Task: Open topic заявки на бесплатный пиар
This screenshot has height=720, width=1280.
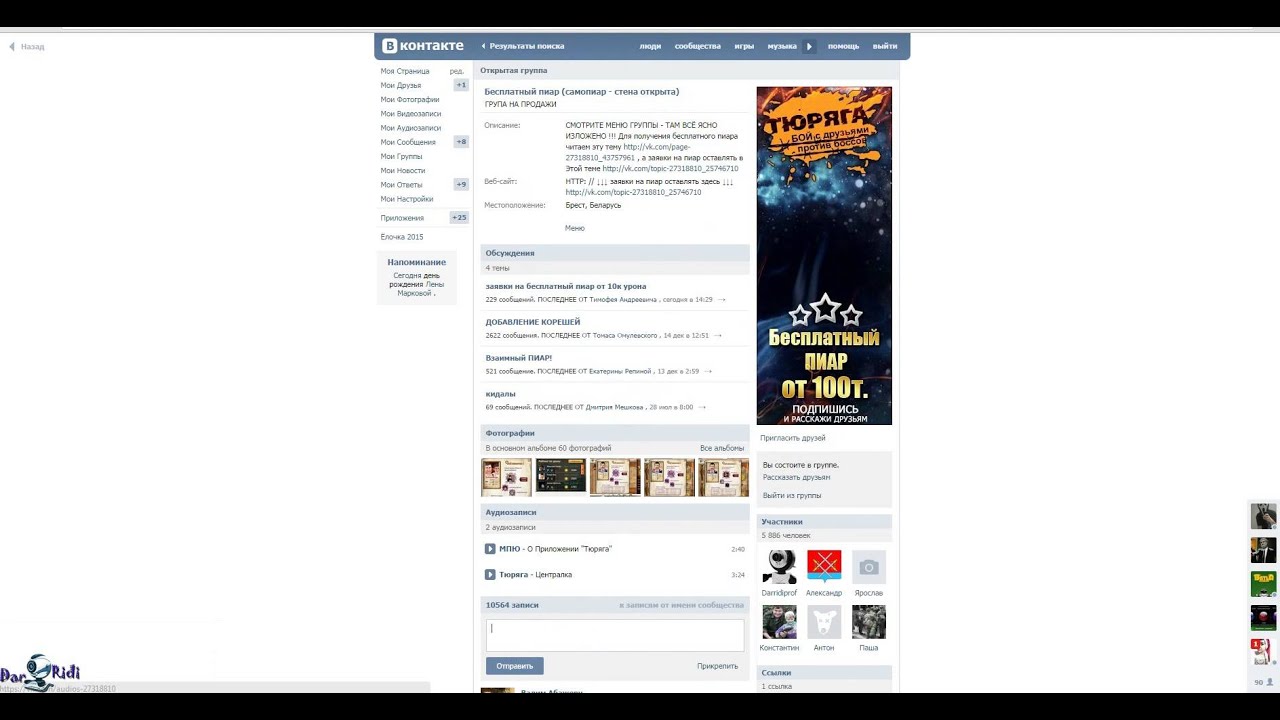Action: (566, 286)
